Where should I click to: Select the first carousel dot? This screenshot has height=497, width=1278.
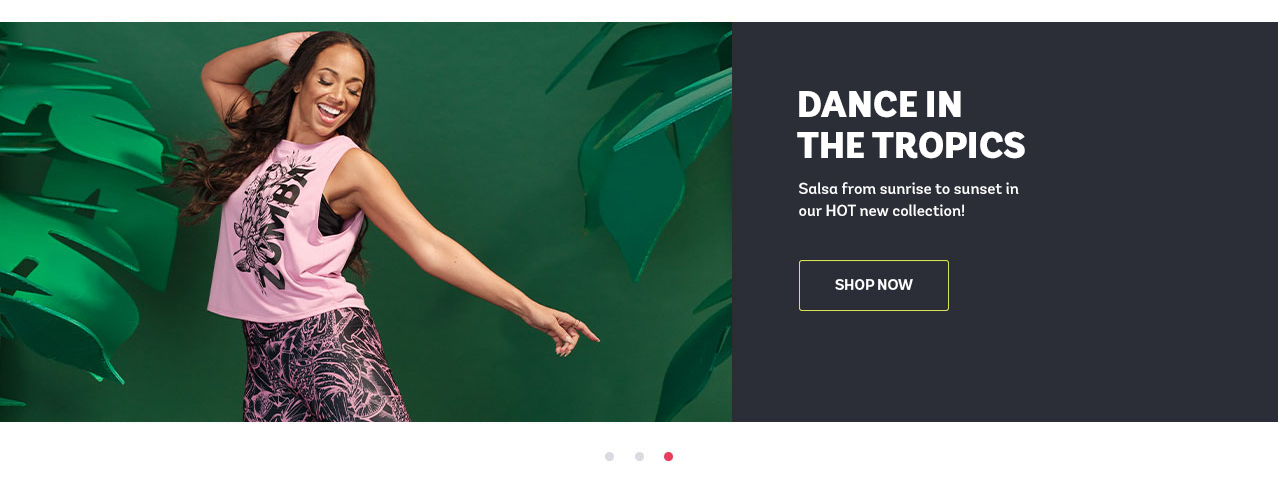(609, 456)
